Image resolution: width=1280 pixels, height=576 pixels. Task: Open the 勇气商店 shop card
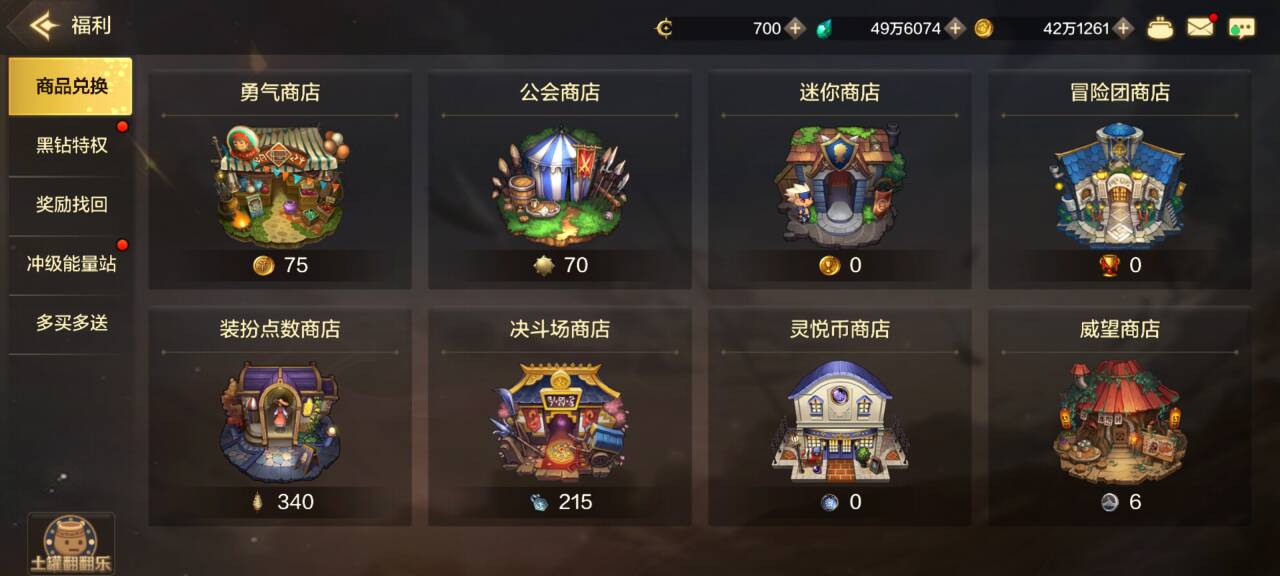pyautogui.click(x=280, y=180)
